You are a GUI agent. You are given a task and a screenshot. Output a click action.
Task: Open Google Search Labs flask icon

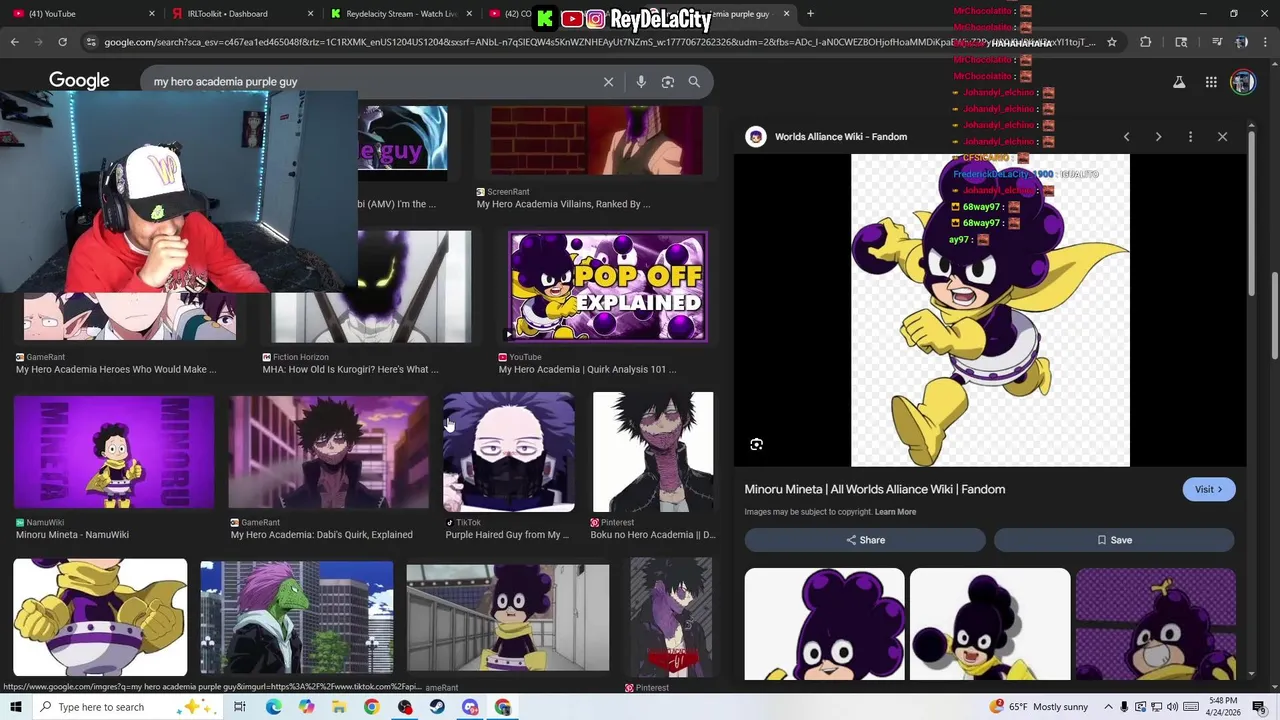(1179, 82)
